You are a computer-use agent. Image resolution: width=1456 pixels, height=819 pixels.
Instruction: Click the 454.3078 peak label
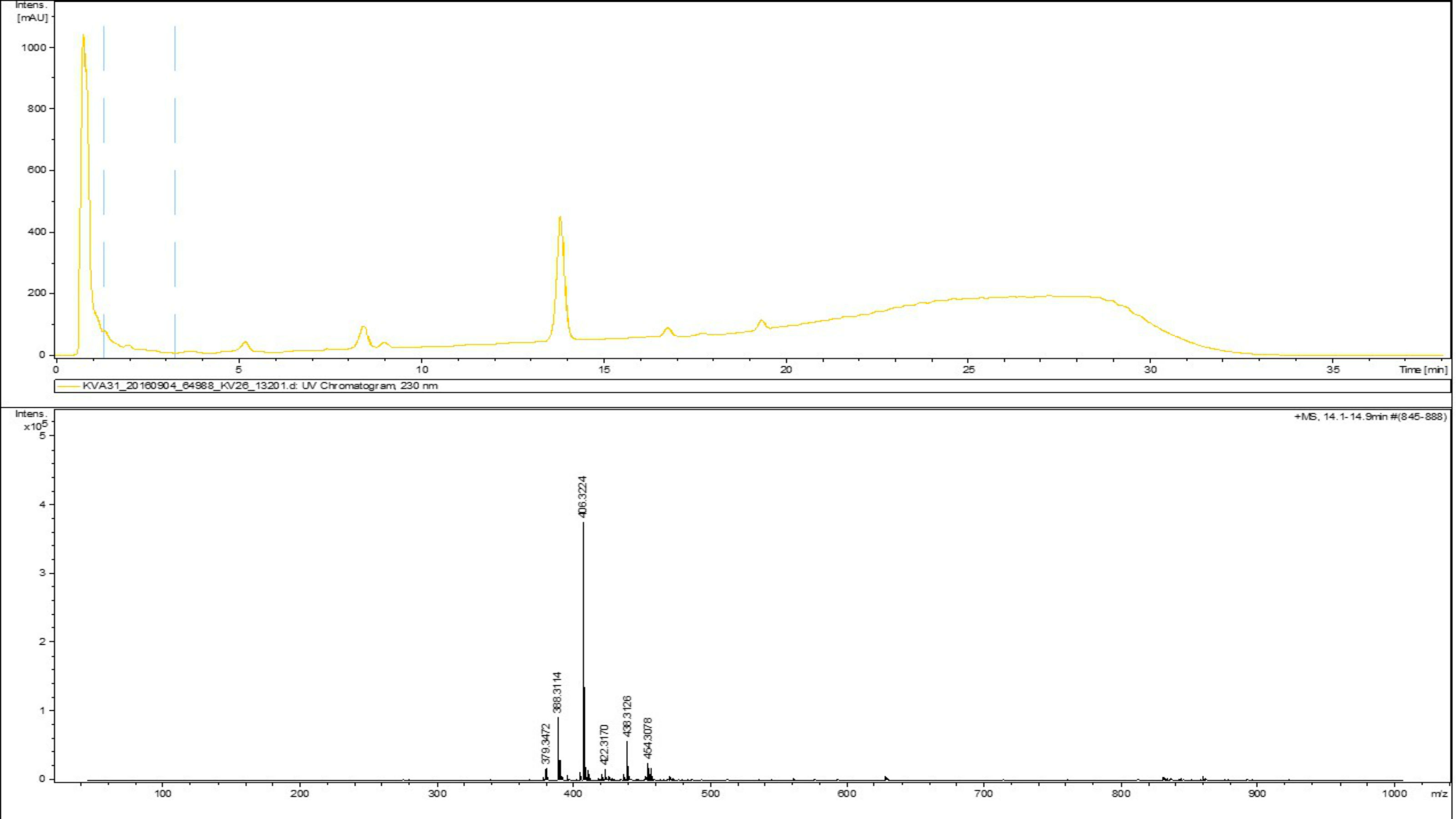tap(648, 738)
